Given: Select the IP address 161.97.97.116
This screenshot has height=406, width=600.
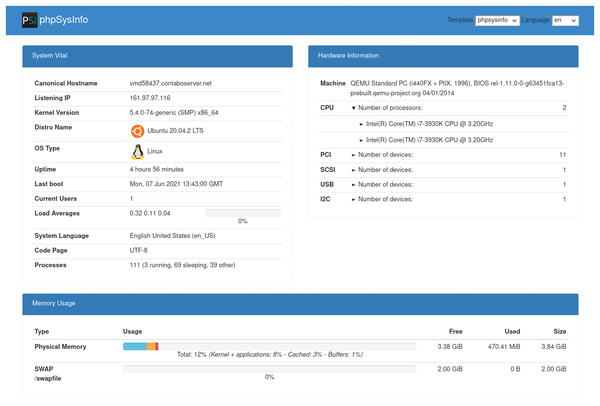Looking at the screenshot, I should click(150, 98).
